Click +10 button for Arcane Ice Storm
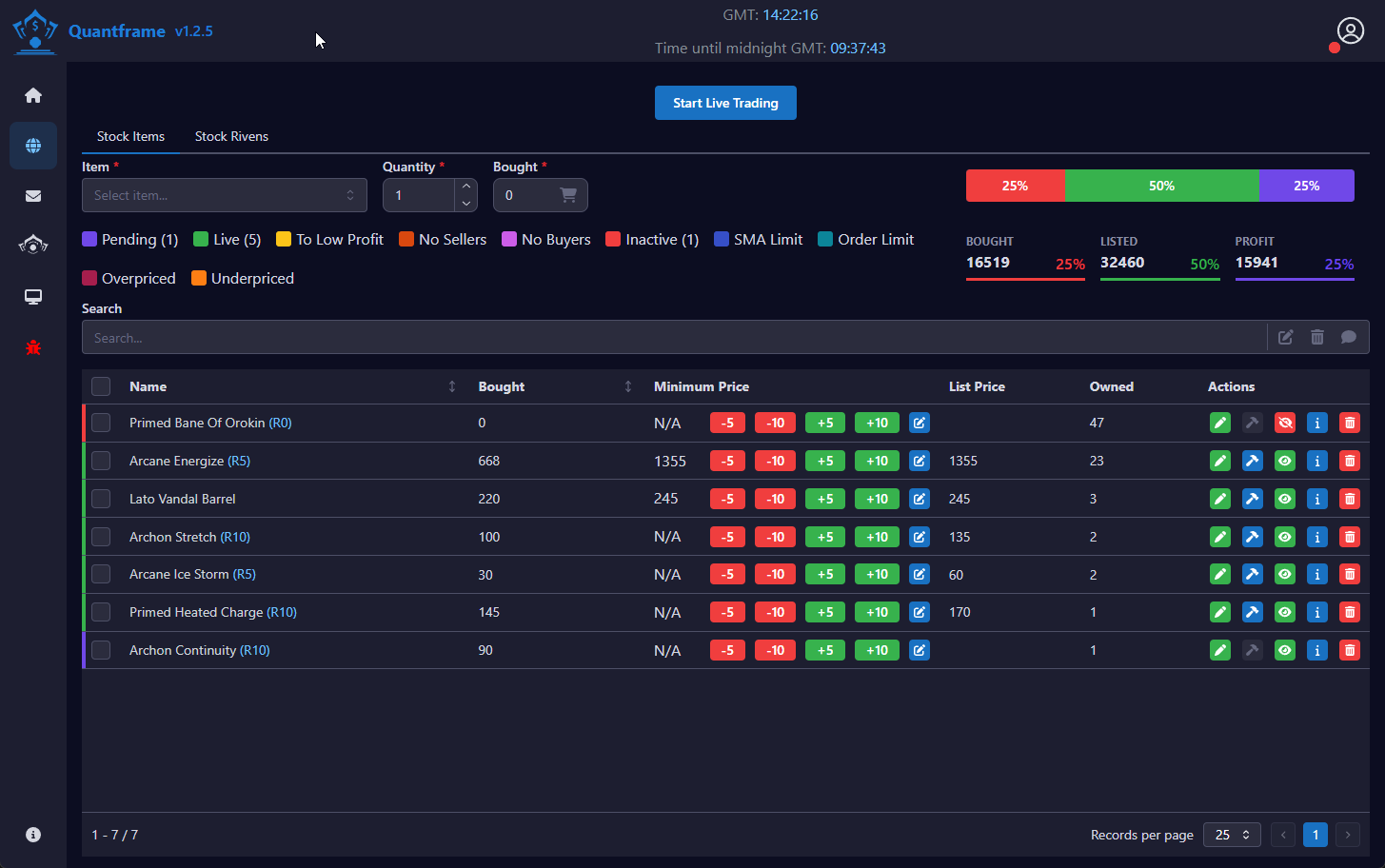Screen dimensions: 1385x868 click(877, 574)
